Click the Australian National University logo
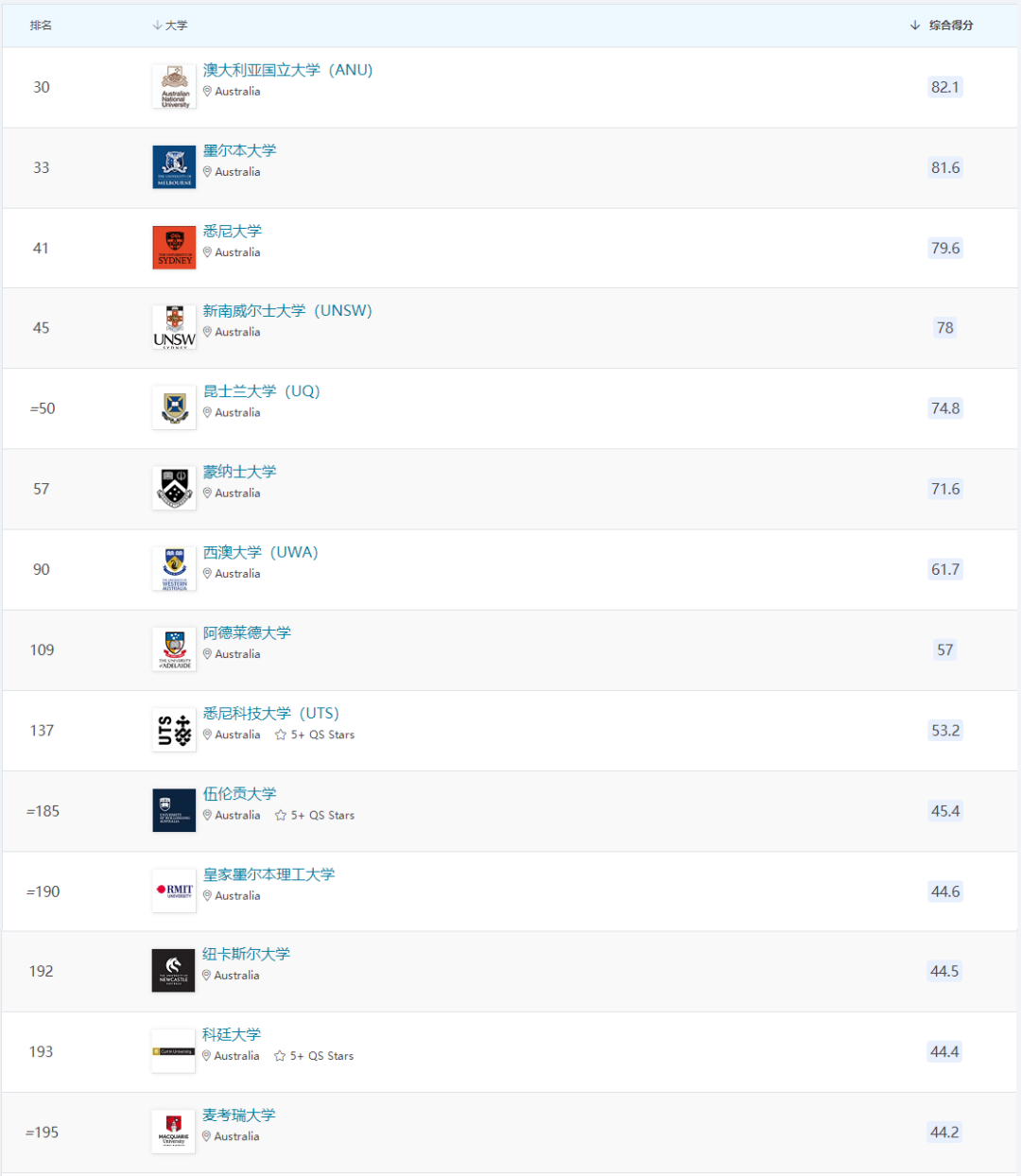 [174, 87]
